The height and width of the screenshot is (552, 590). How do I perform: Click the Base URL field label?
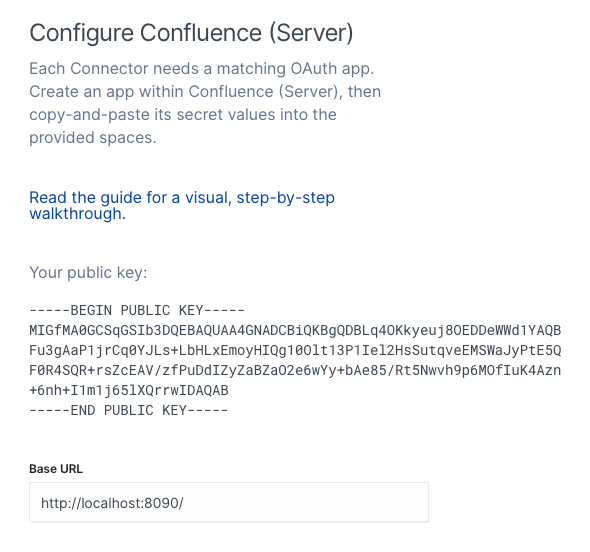coord(56,469)
